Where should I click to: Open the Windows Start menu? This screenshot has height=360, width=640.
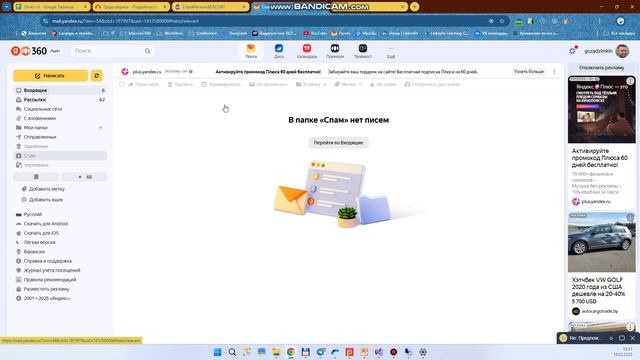click(x=218, y=352)
